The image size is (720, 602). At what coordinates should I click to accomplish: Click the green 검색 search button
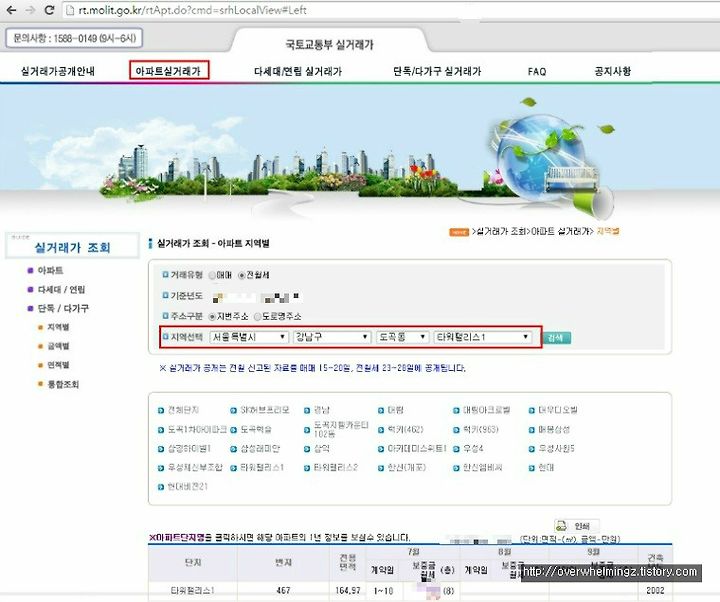click(557, 338)
